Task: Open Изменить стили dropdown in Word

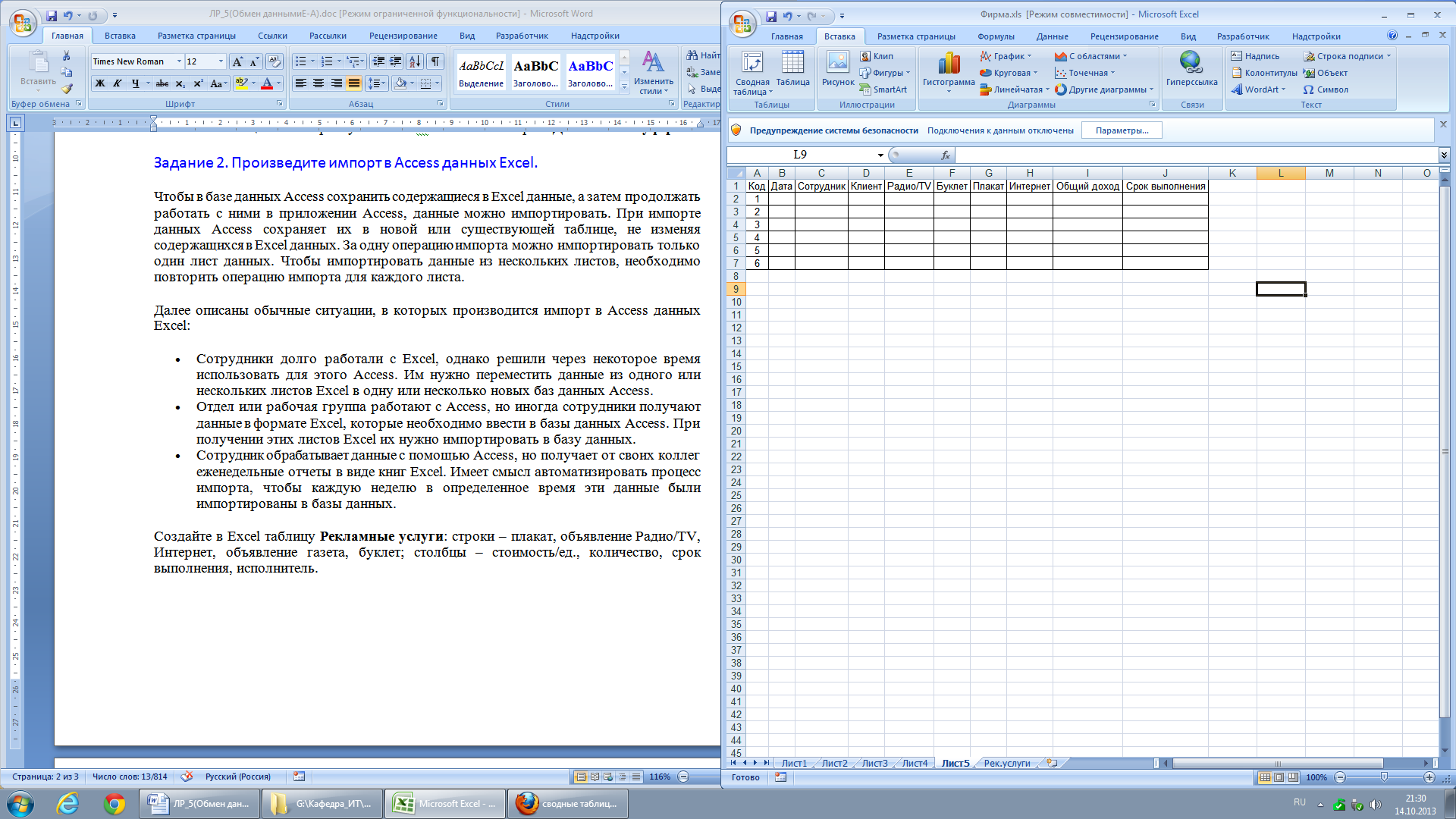Action: tap(653, 73)
